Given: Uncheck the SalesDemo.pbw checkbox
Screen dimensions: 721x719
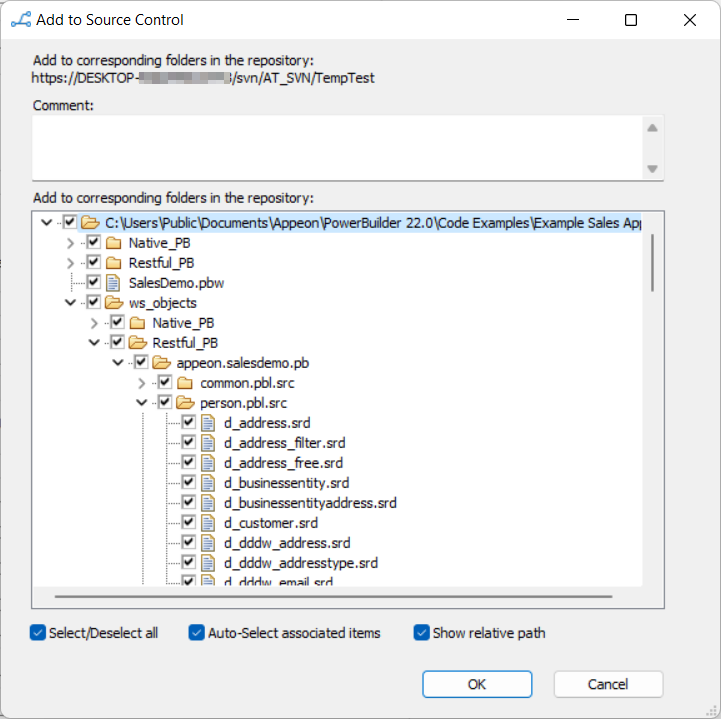Looking at the screenshot, I should coord(93,282).
